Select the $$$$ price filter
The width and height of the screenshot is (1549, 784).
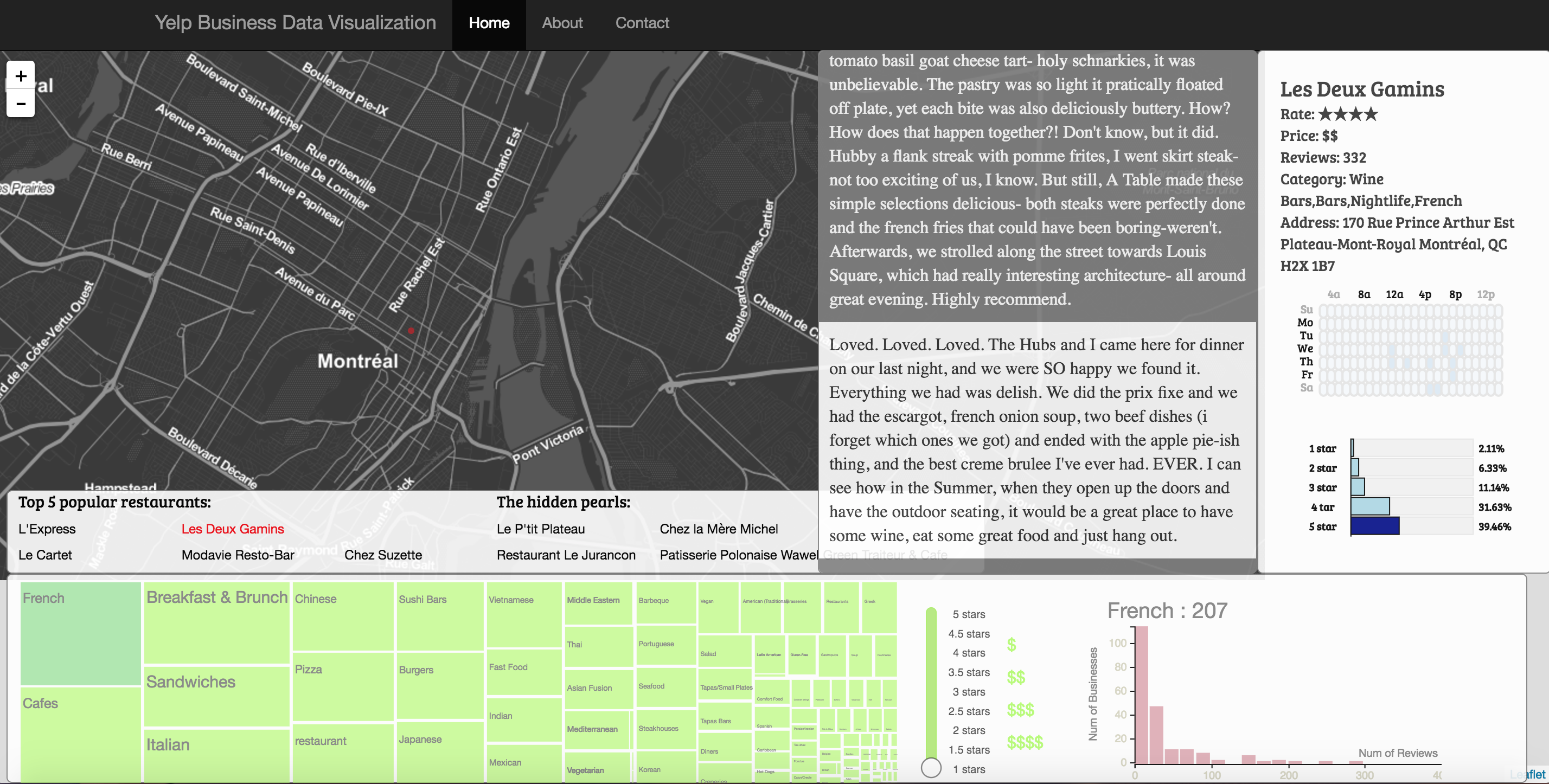[1025, 742]
